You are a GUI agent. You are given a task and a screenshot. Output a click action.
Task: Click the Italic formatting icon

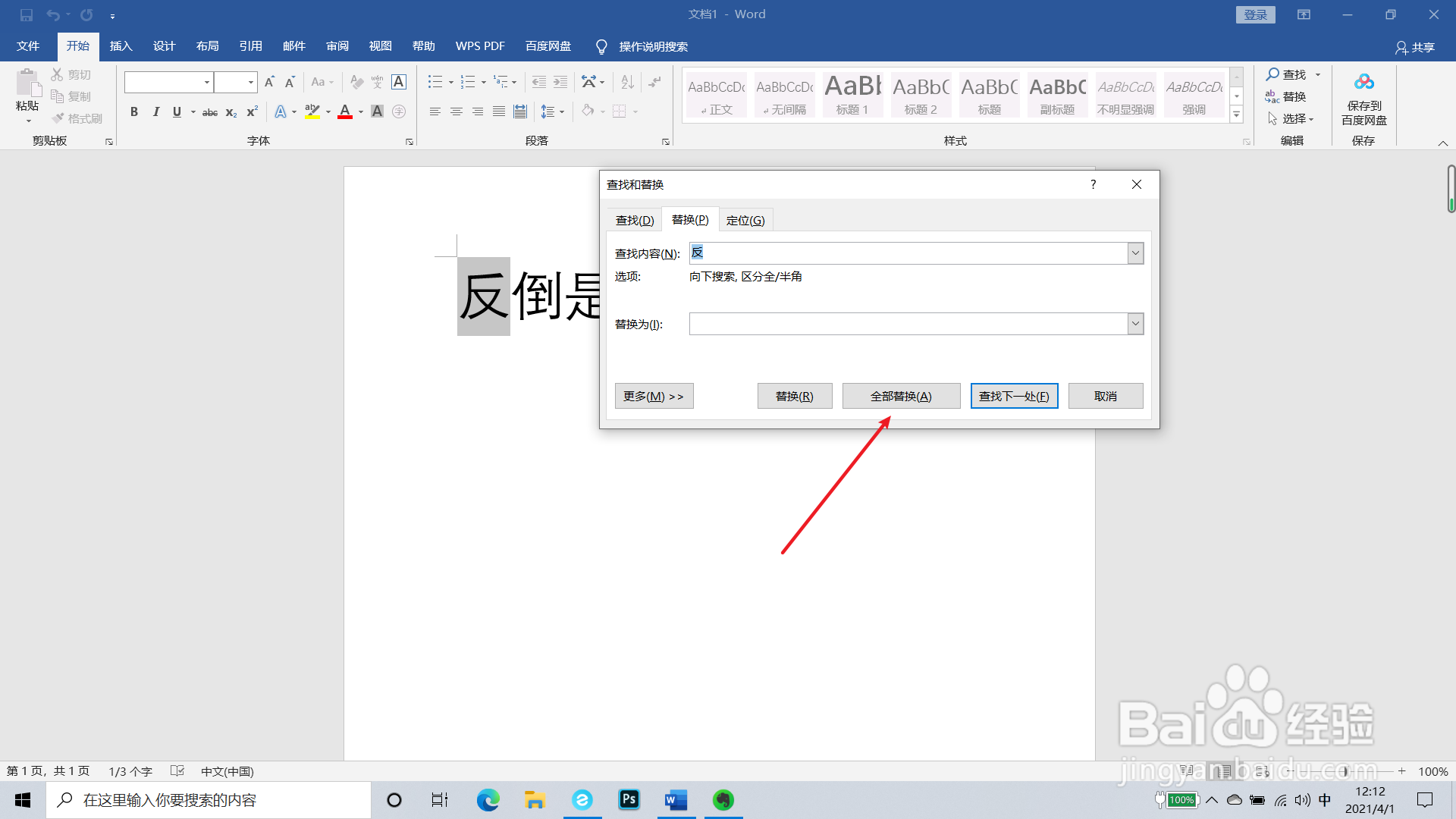155,112
